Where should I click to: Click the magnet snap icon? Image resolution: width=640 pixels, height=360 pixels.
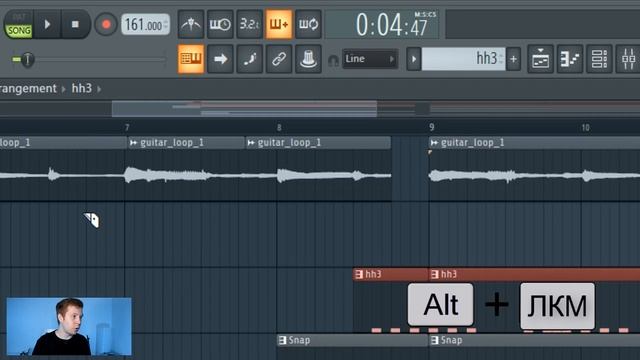[x=333, y=61]
